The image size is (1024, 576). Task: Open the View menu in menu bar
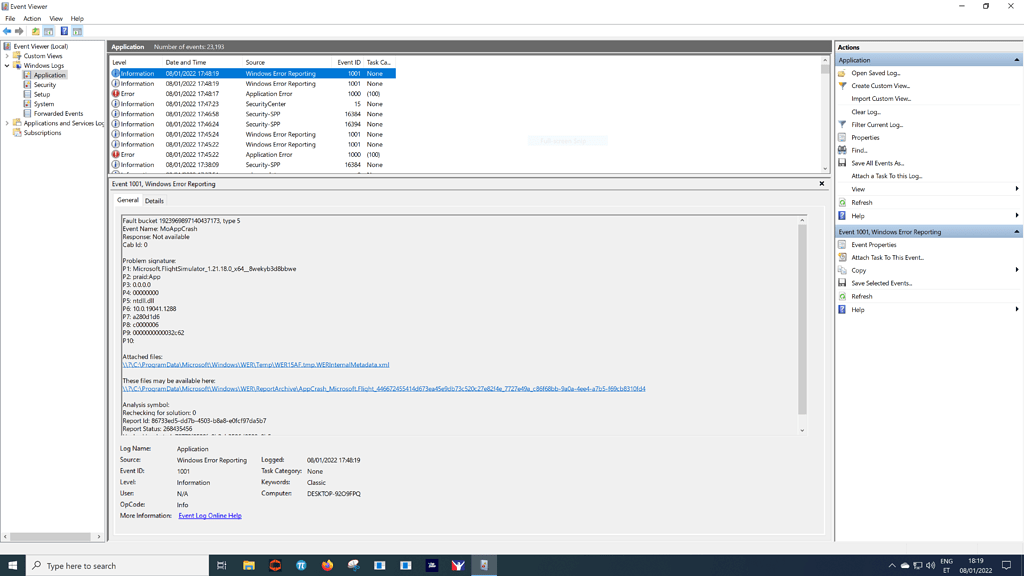(x=56, y=18)
